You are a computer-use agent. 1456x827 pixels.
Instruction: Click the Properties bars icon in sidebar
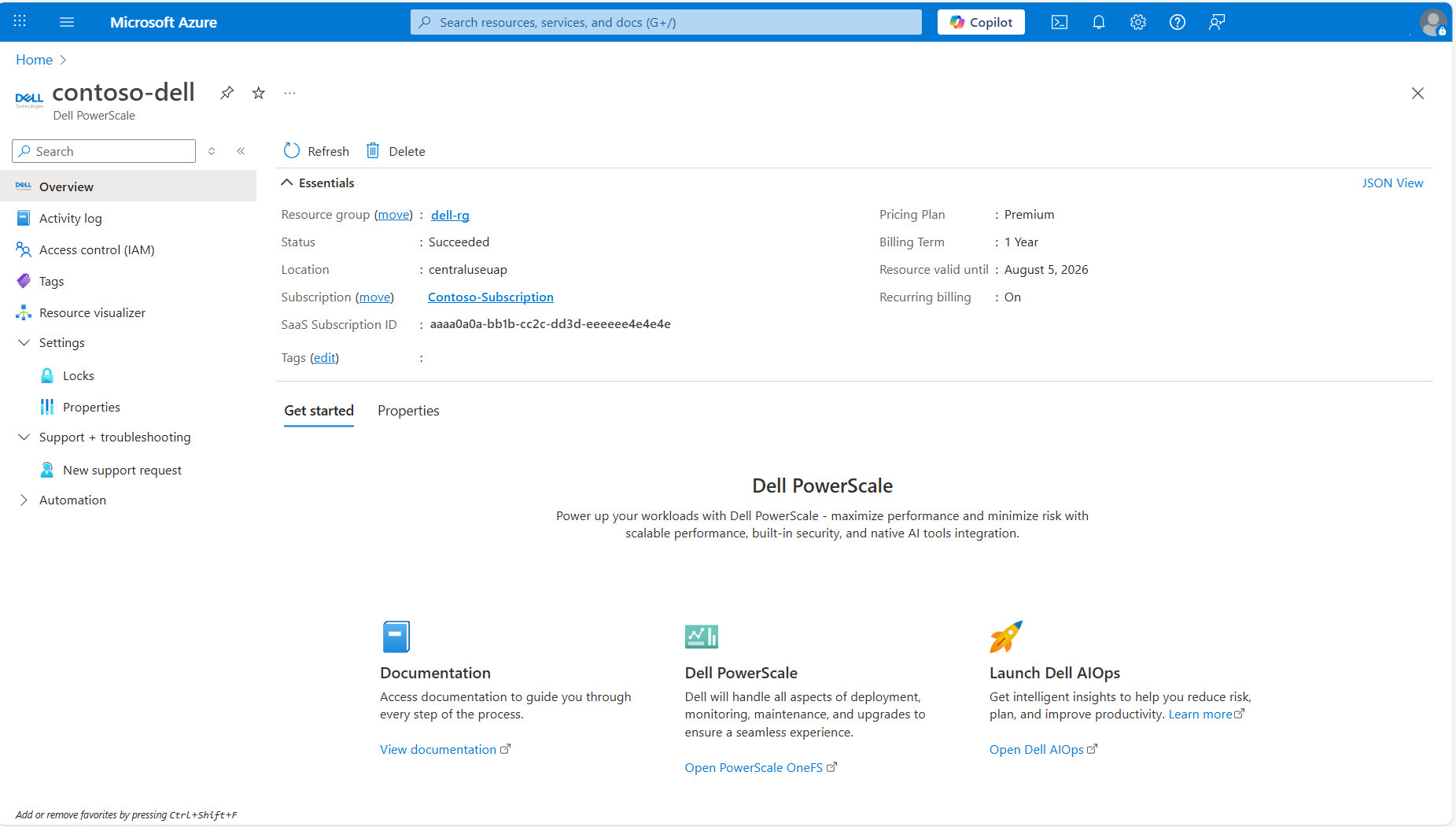47,407
